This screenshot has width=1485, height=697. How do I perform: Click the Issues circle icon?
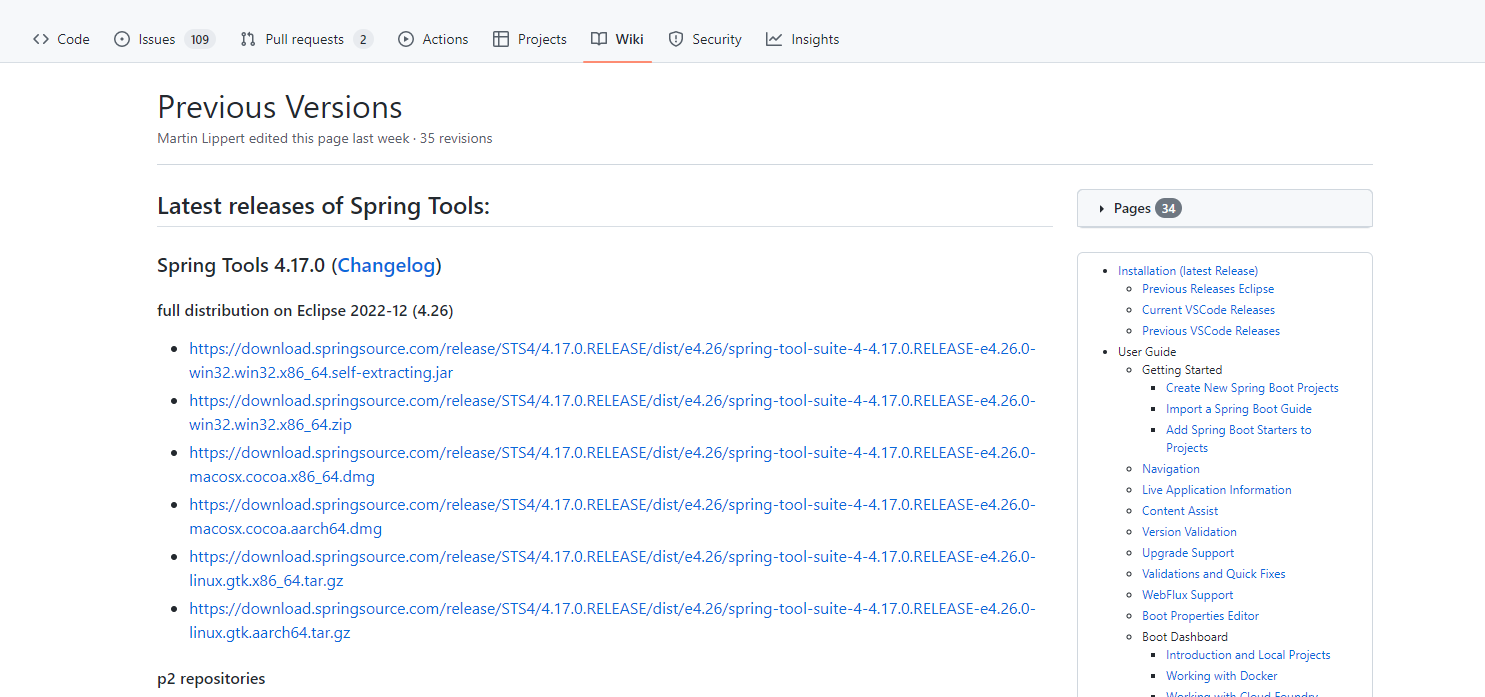coord(122,39)
